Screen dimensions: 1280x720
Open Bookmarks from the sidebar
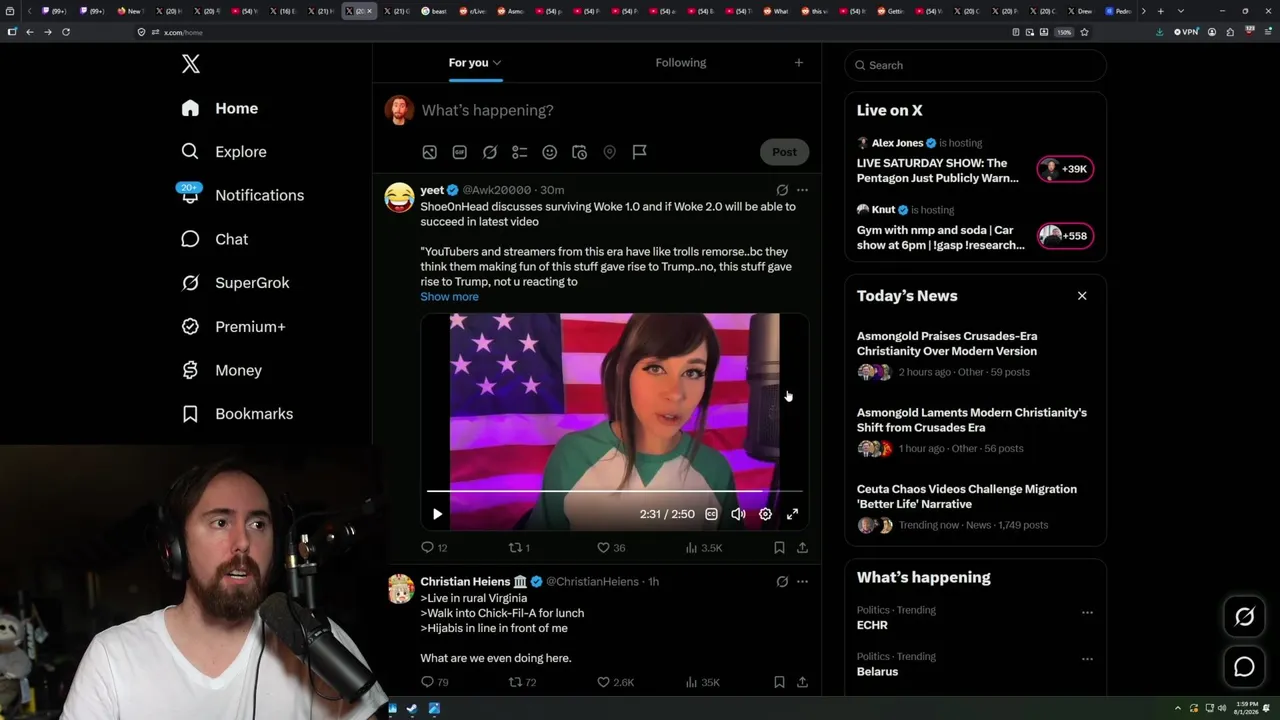(x=237, y=414)
